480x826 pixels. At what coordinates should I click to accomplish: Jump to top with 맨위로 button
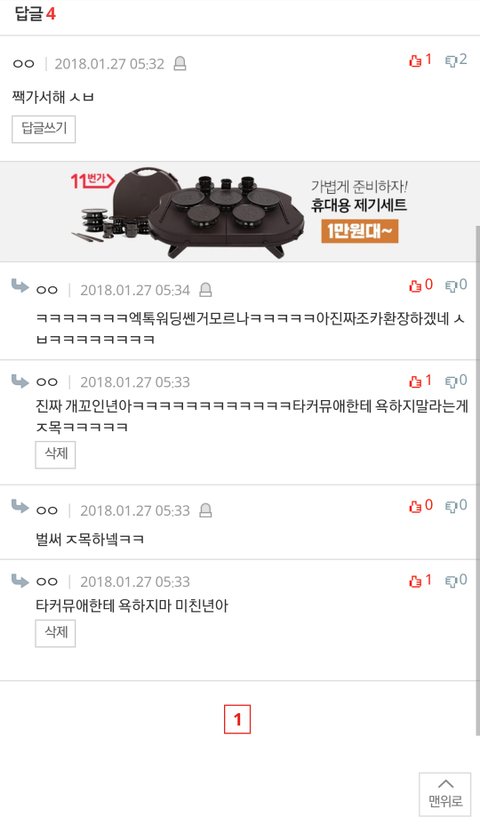pos(446,794)
